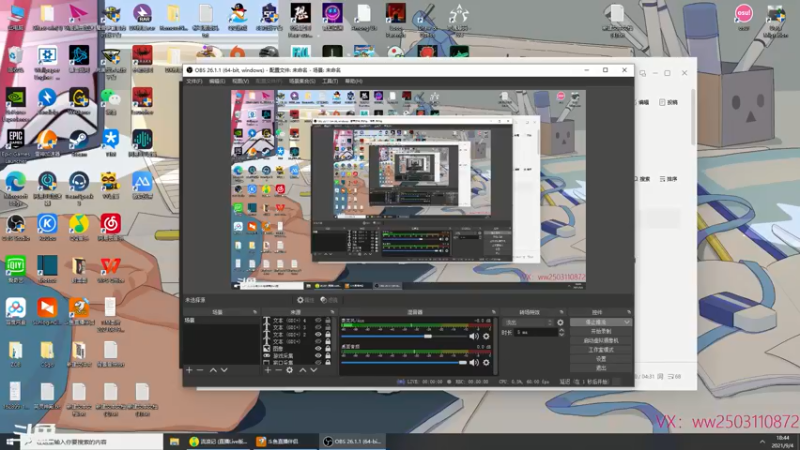Screen dimensions: 800x450
Task: Open the Windows Start button
Action: click(x=11, y=442)
